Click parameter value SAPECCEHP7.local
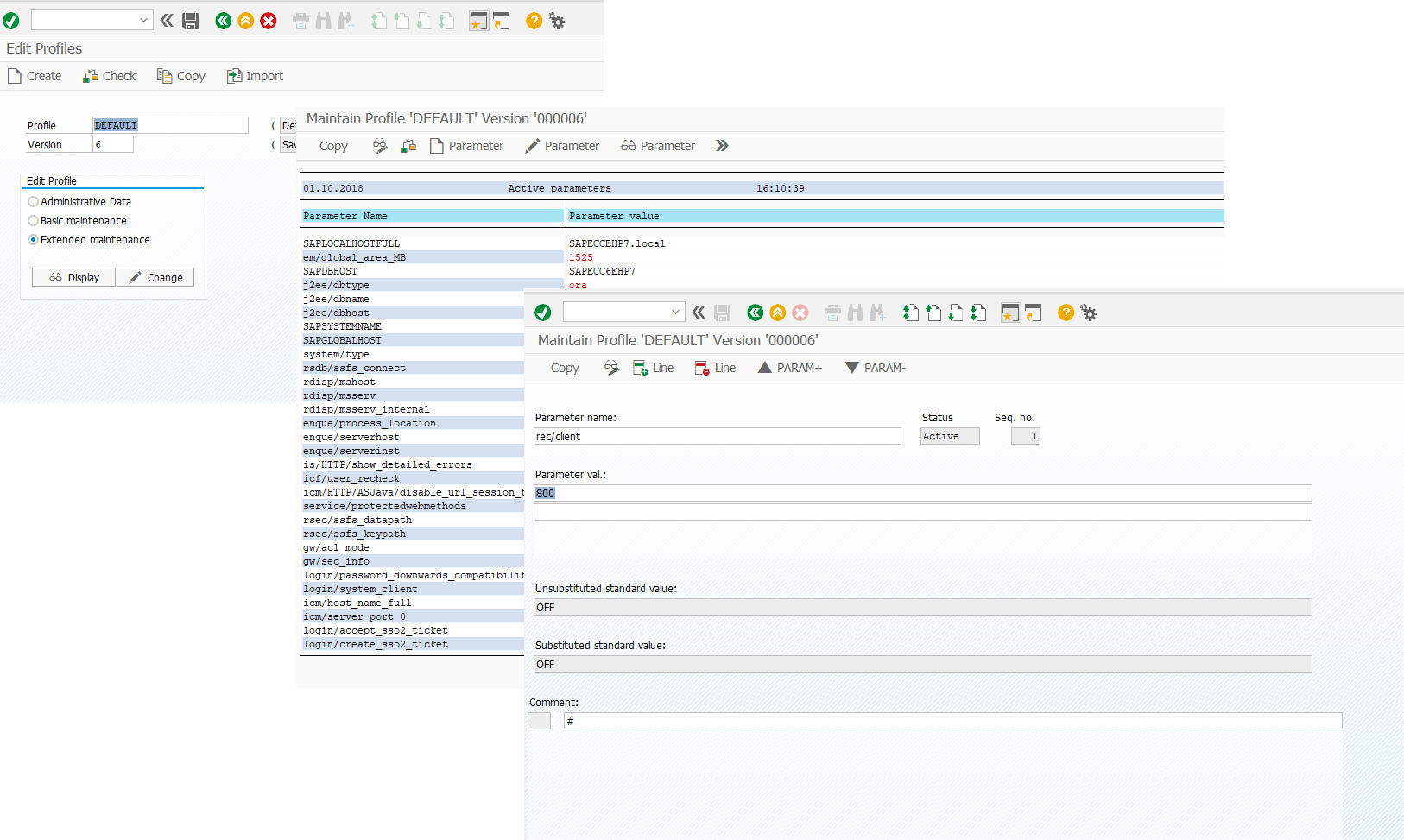1404x840 pixels. [617, 243]
